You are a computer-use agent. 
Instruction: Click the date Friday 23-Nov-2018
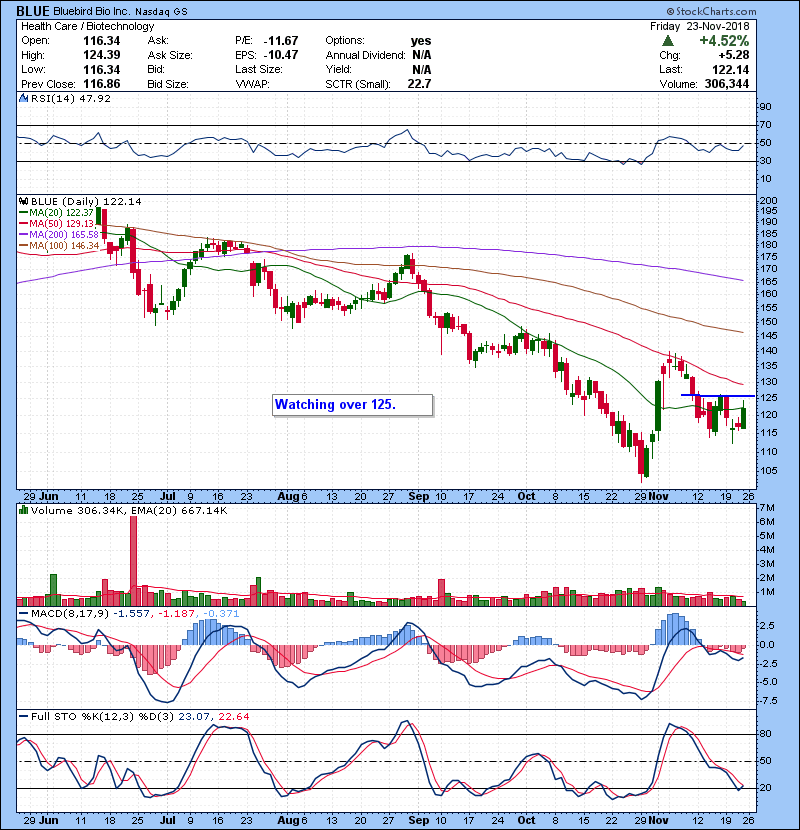point(699,26)
